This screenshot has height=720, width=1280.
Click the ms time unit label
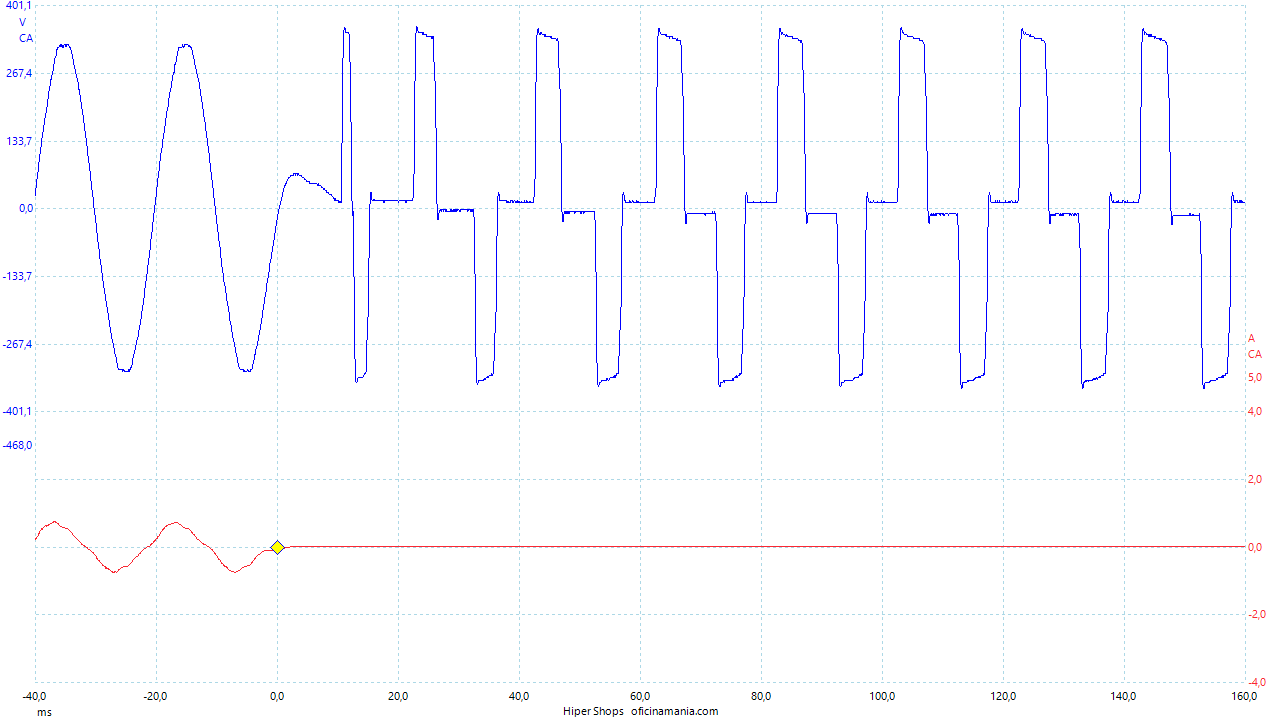44,712
